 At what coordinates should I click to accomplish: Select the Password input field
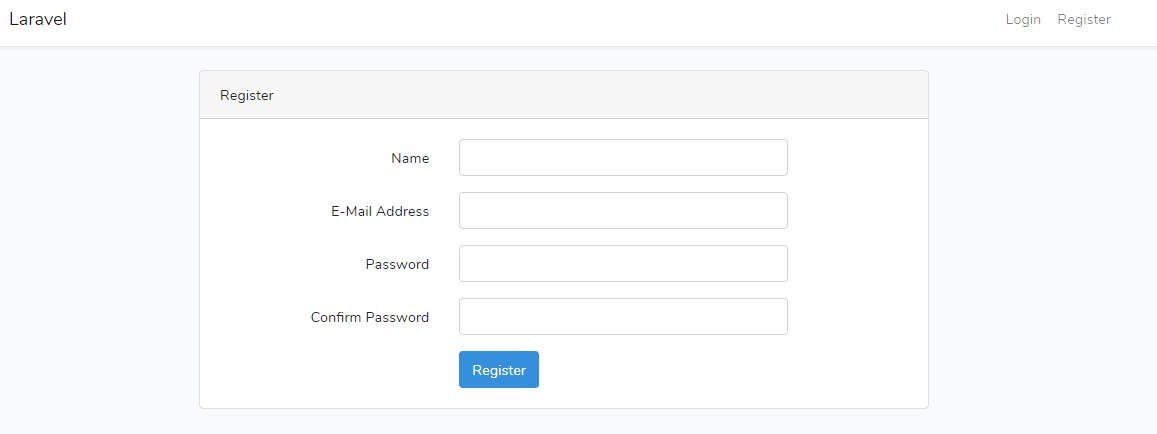(x=623, y=264)
